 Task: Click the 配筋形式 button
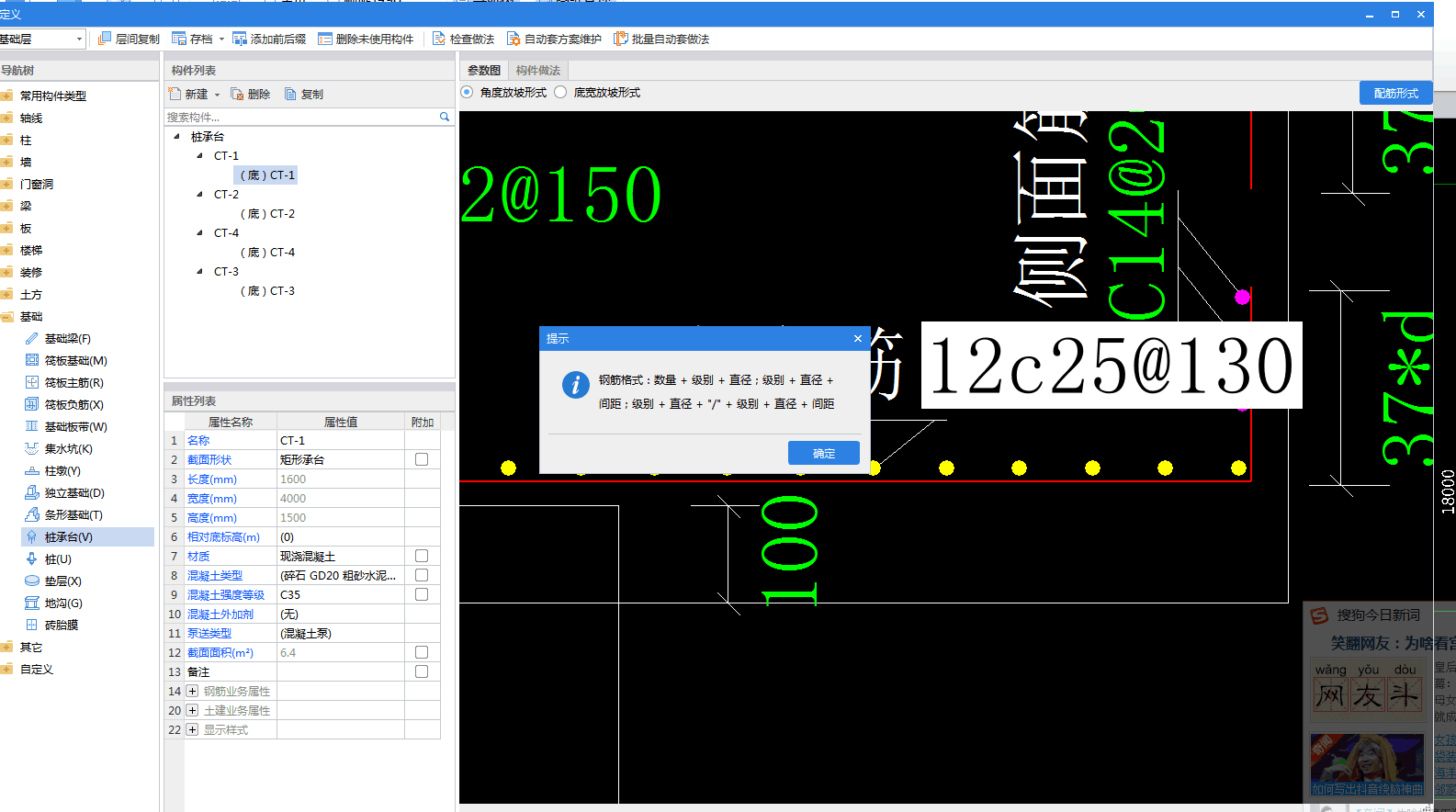pyautogui.click(x=1395, y=93)
